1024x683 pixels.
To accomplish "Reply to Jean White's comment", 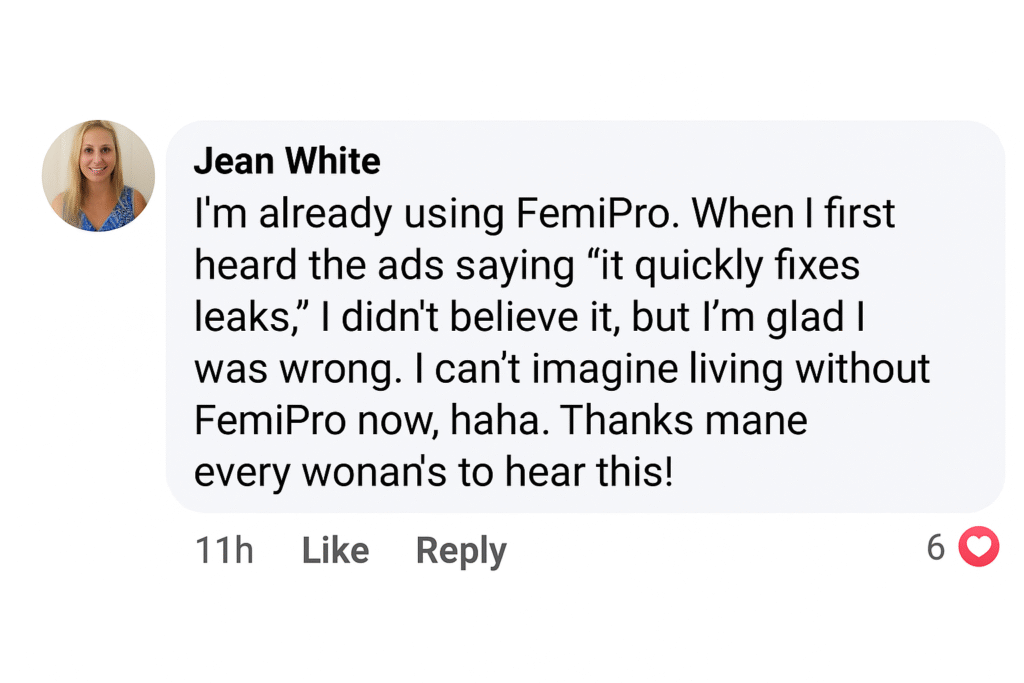I will pyautogui.click(x=461, y=550).
